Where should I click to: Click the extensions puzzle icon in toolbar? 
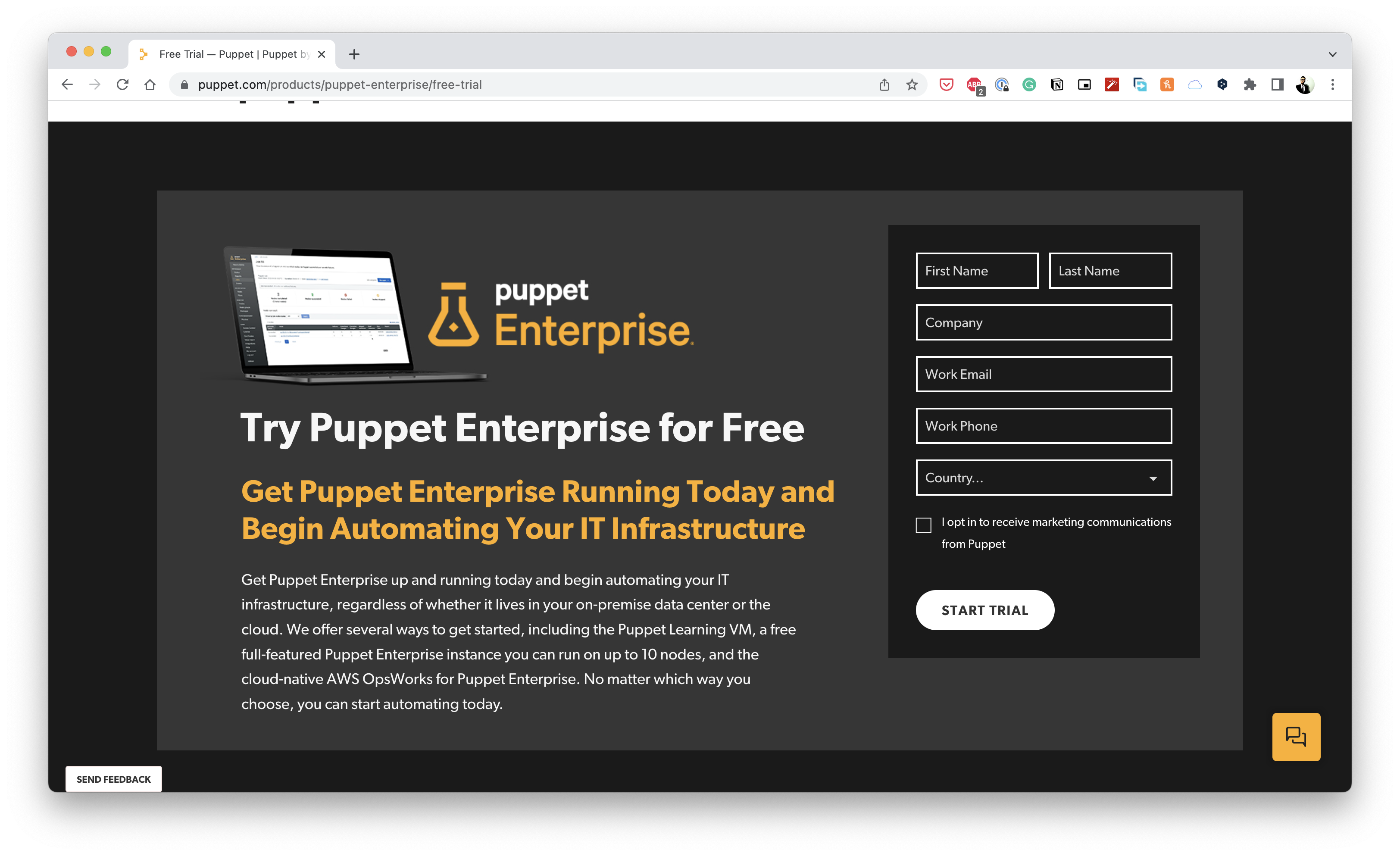point(1249,84)
